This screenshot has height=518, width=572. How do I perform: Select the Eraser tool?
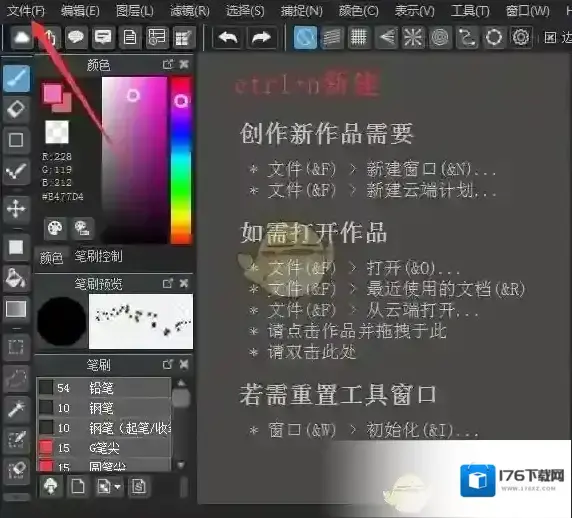(x=16, y=109)
